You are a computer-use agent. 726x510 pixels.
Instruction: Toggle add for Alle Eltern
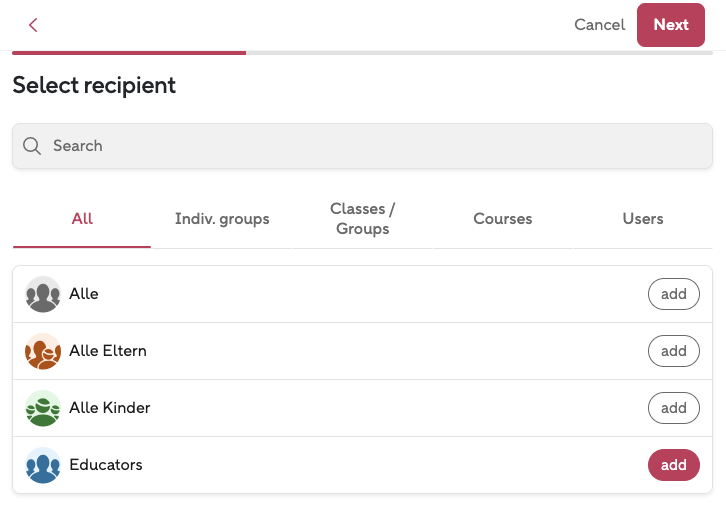tap(673, 351)
